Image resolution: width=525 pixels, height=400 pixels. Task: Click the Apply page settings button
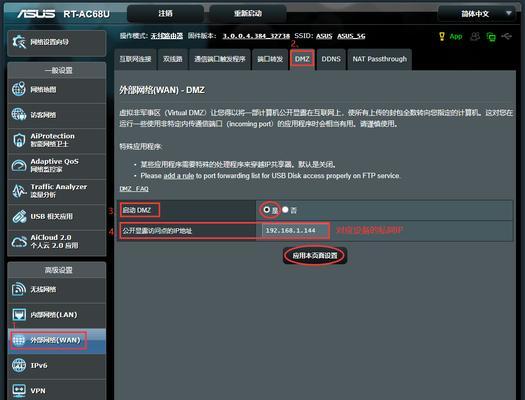click(315, 256)
